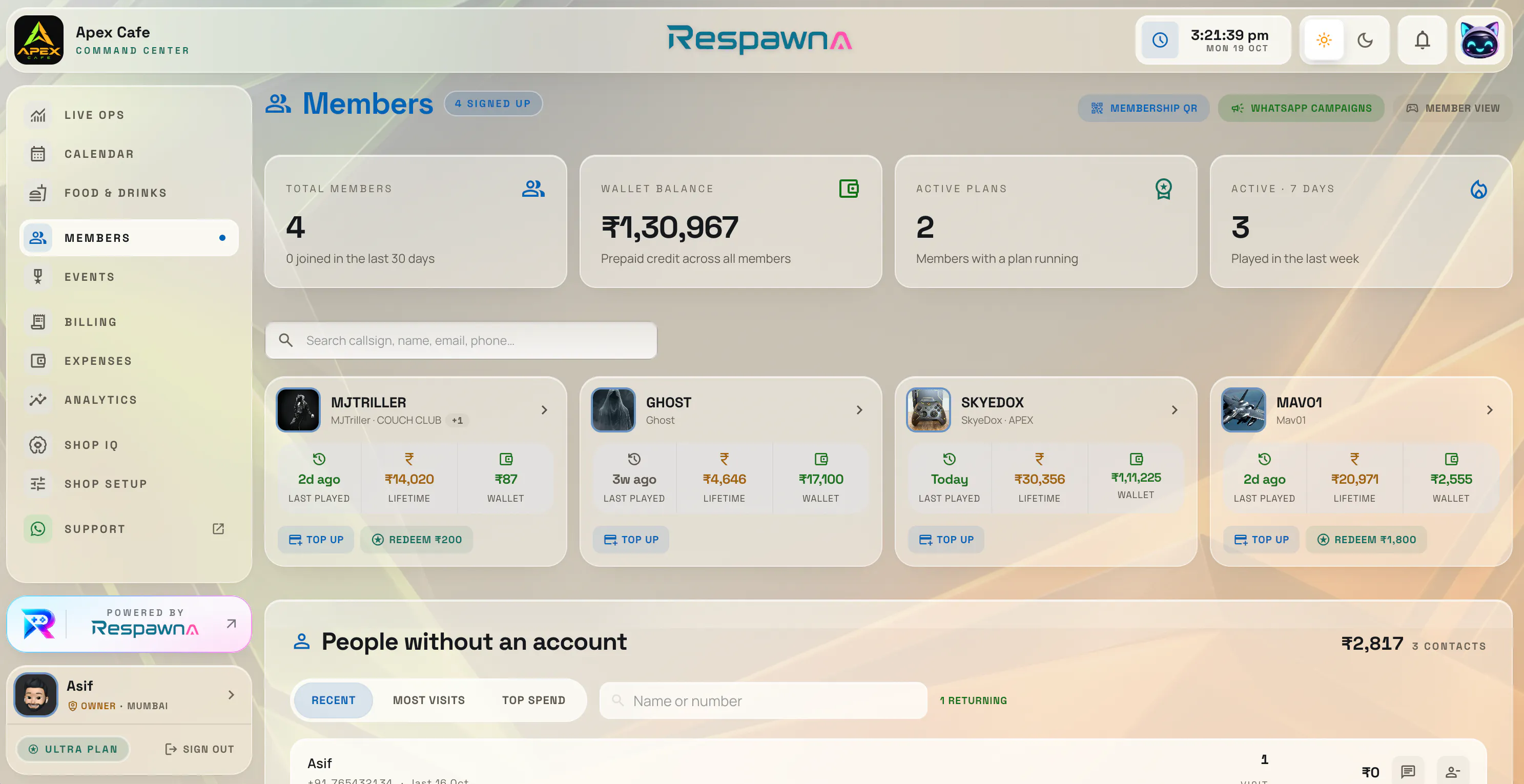This screenshot has width=1524, height=784.
Task: Expand SKYEDOX member card chevron
Action: [x=1175, y=410]
